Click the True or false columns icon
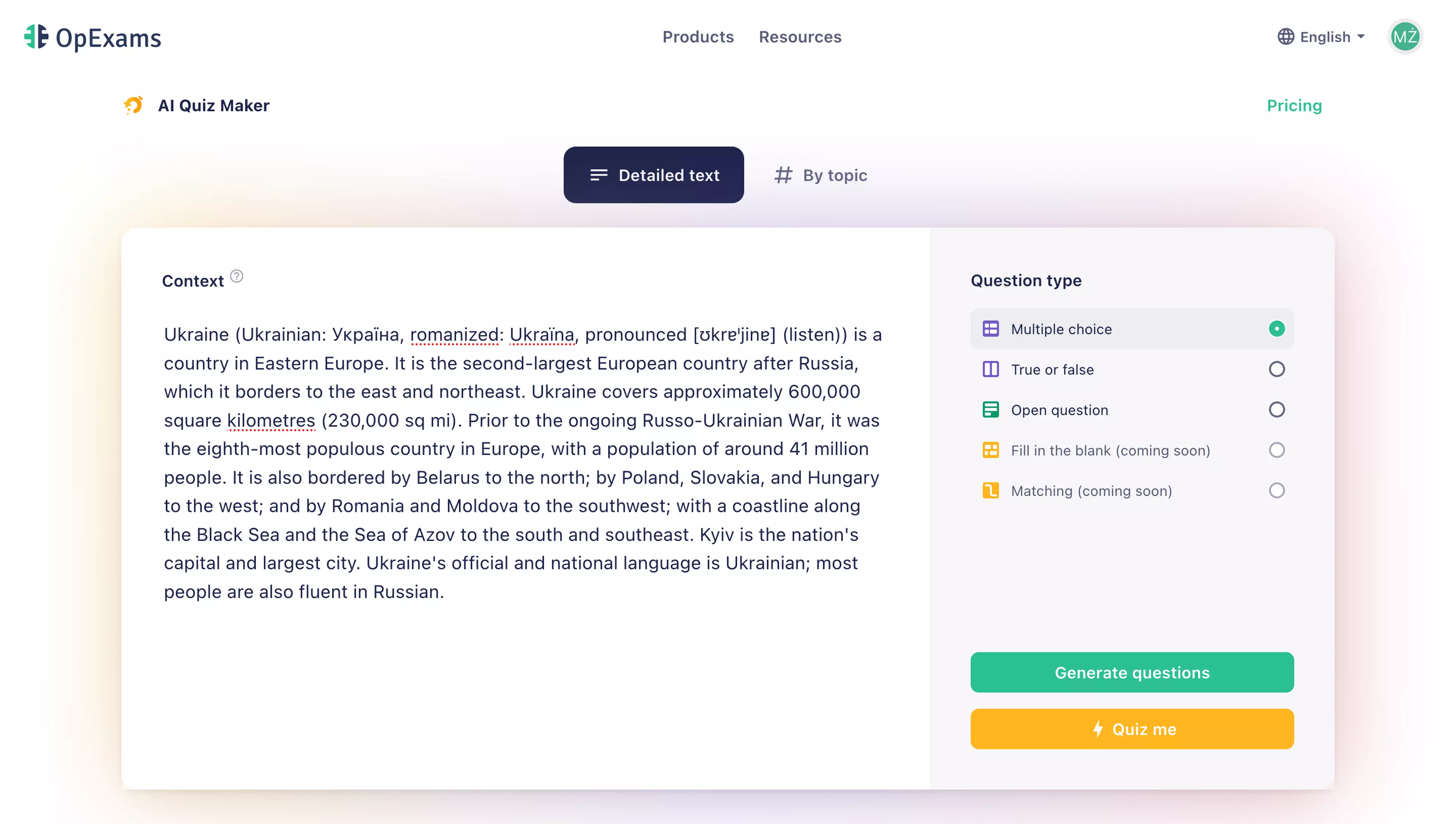 [991, 369]
